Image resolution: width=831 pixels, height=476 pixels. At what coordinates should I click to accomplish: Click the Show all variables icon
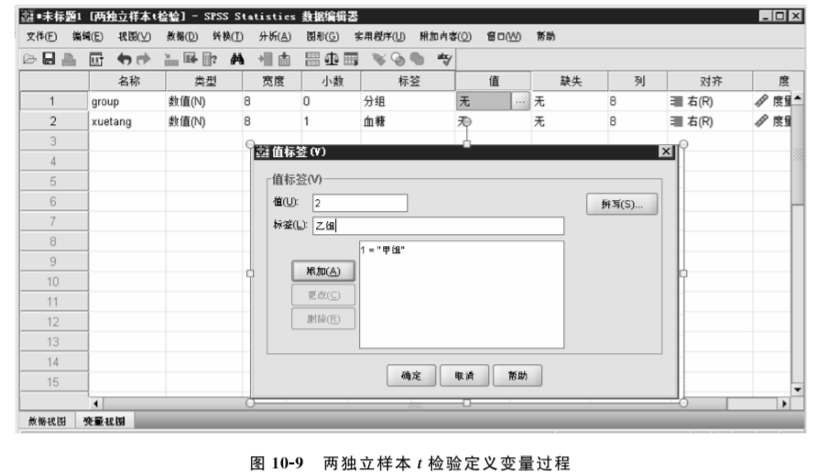click(417, 59)
